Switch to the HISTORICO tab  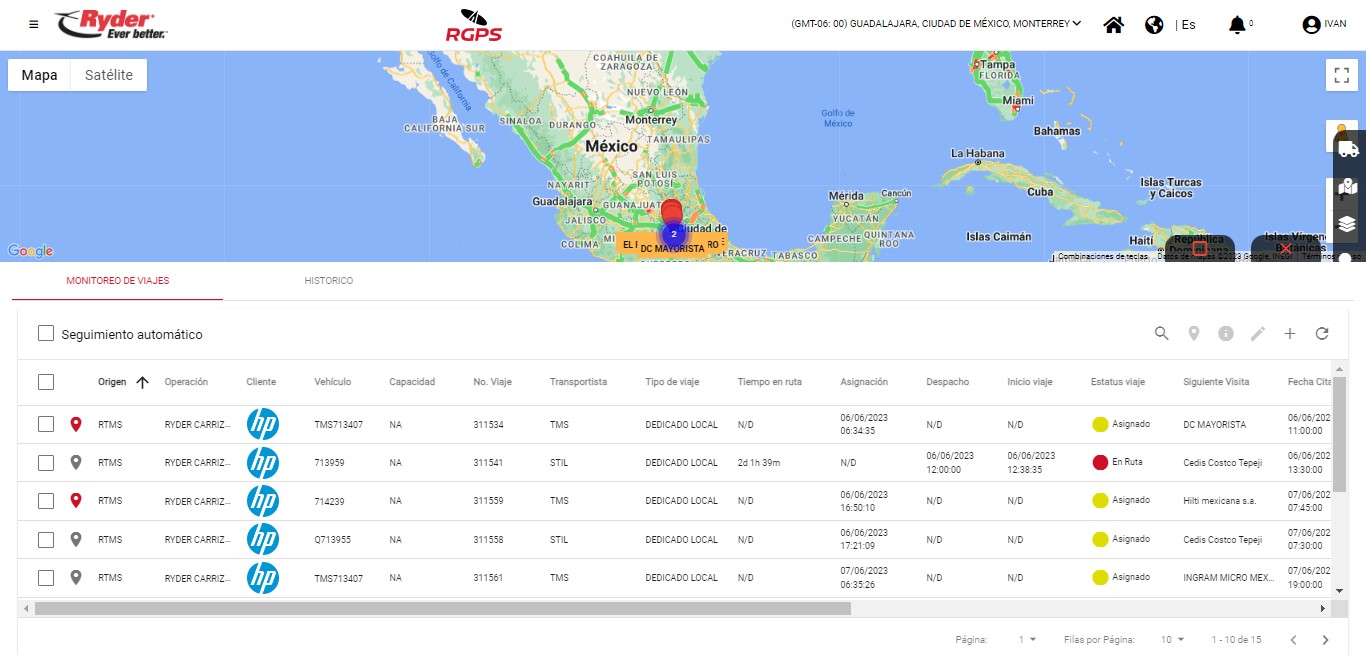click(328, 281)
